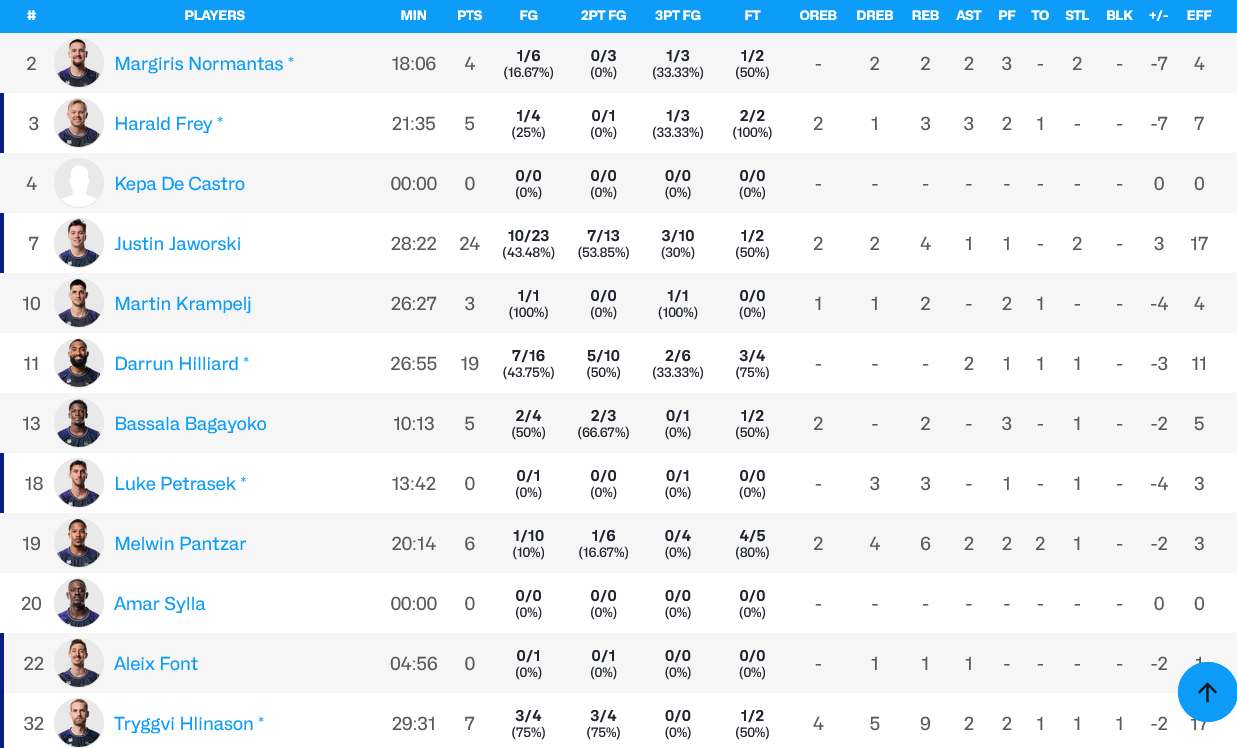Sort by 3PT FG column header
The image size is (1237, 748).
click(x=677, y=16)
